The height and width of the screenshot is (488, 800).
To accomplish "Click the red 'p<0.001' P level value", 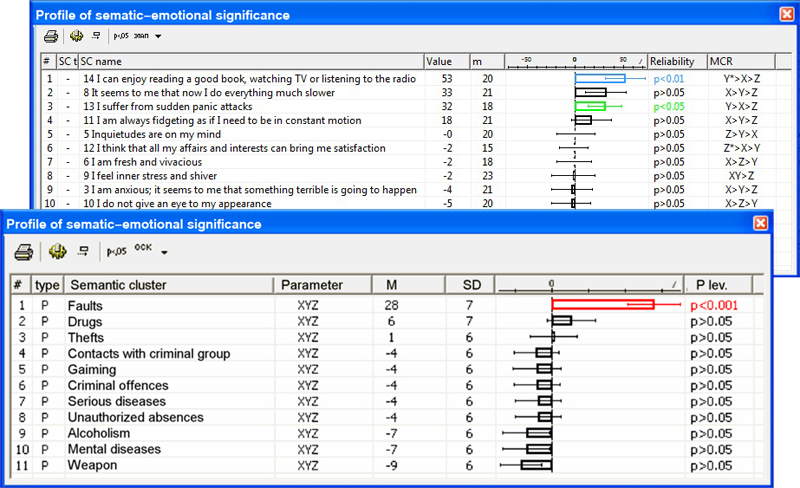I will (714, 305).
